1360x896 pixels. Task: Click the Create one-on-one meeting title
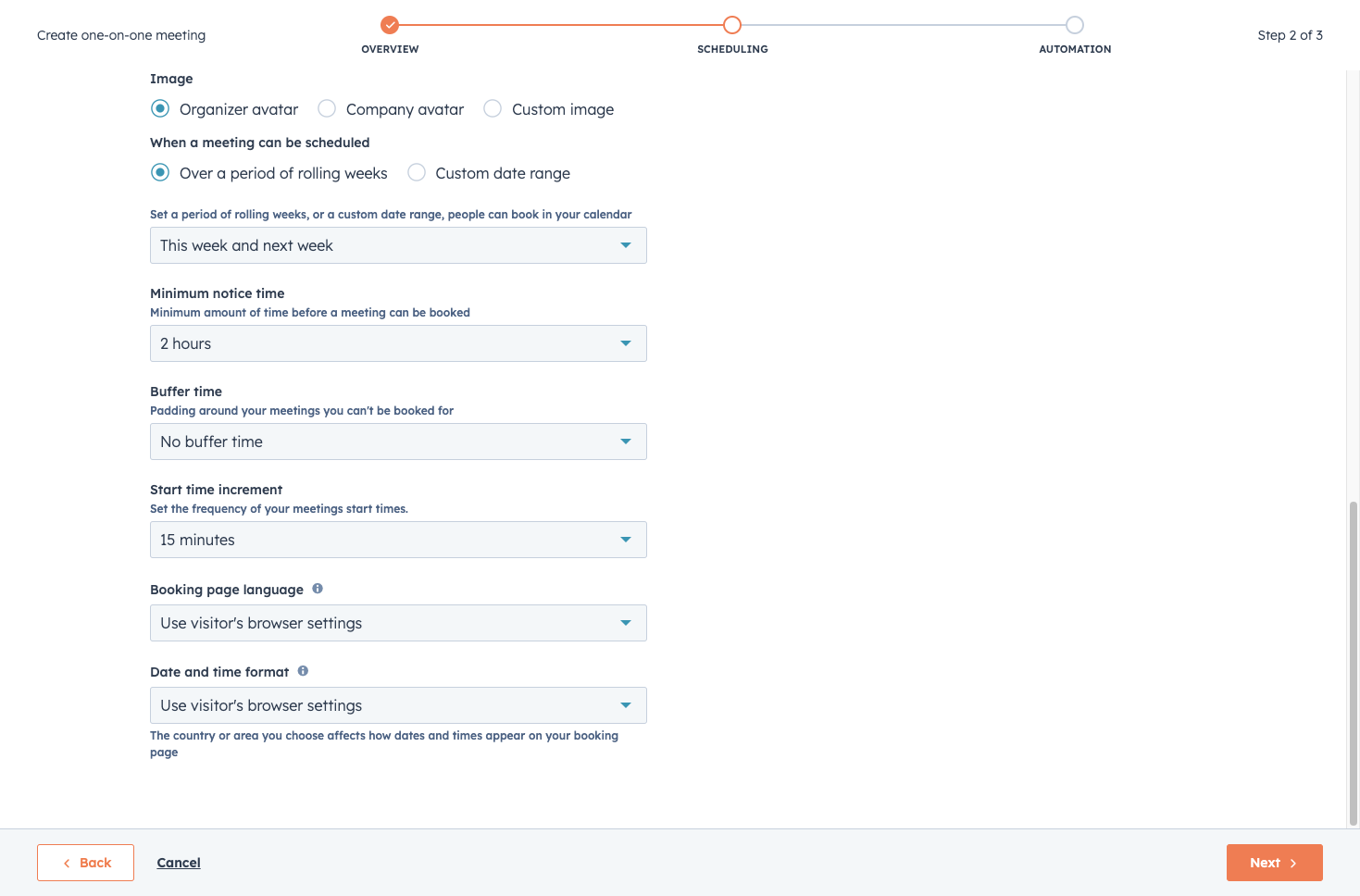121,35
